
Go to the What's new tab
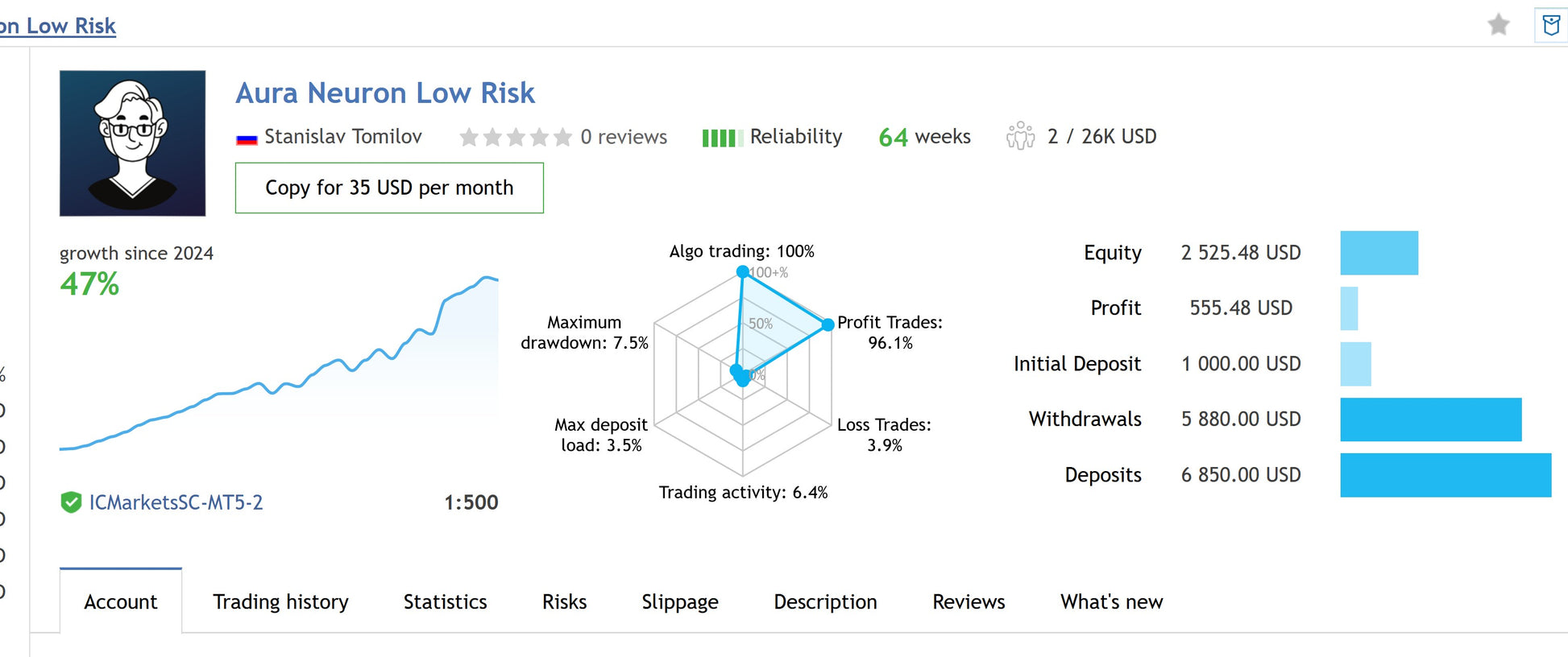click(1111, 601)
